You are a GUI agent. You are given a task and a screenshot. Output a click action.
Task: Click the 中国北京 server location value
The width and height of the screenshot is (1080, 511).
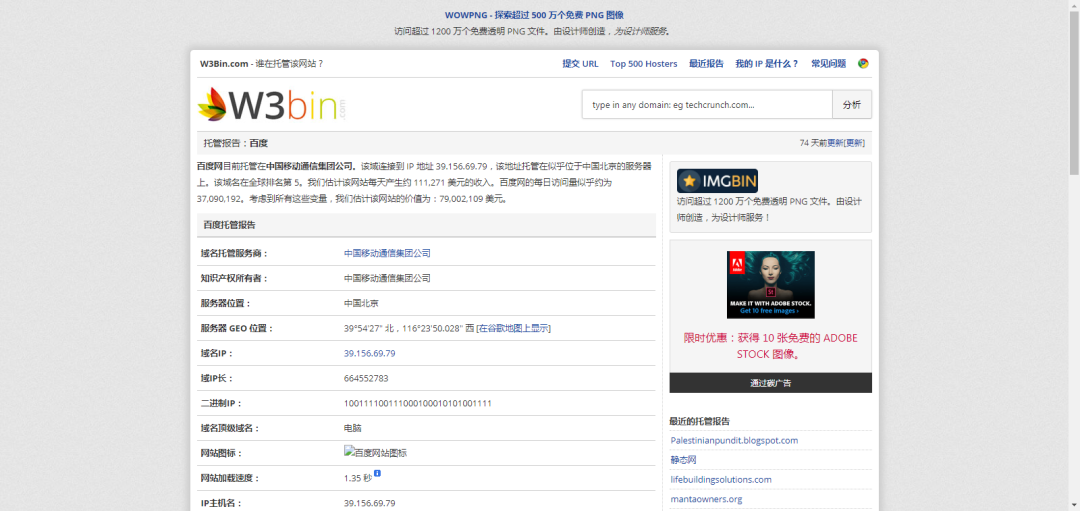(361, 304)
